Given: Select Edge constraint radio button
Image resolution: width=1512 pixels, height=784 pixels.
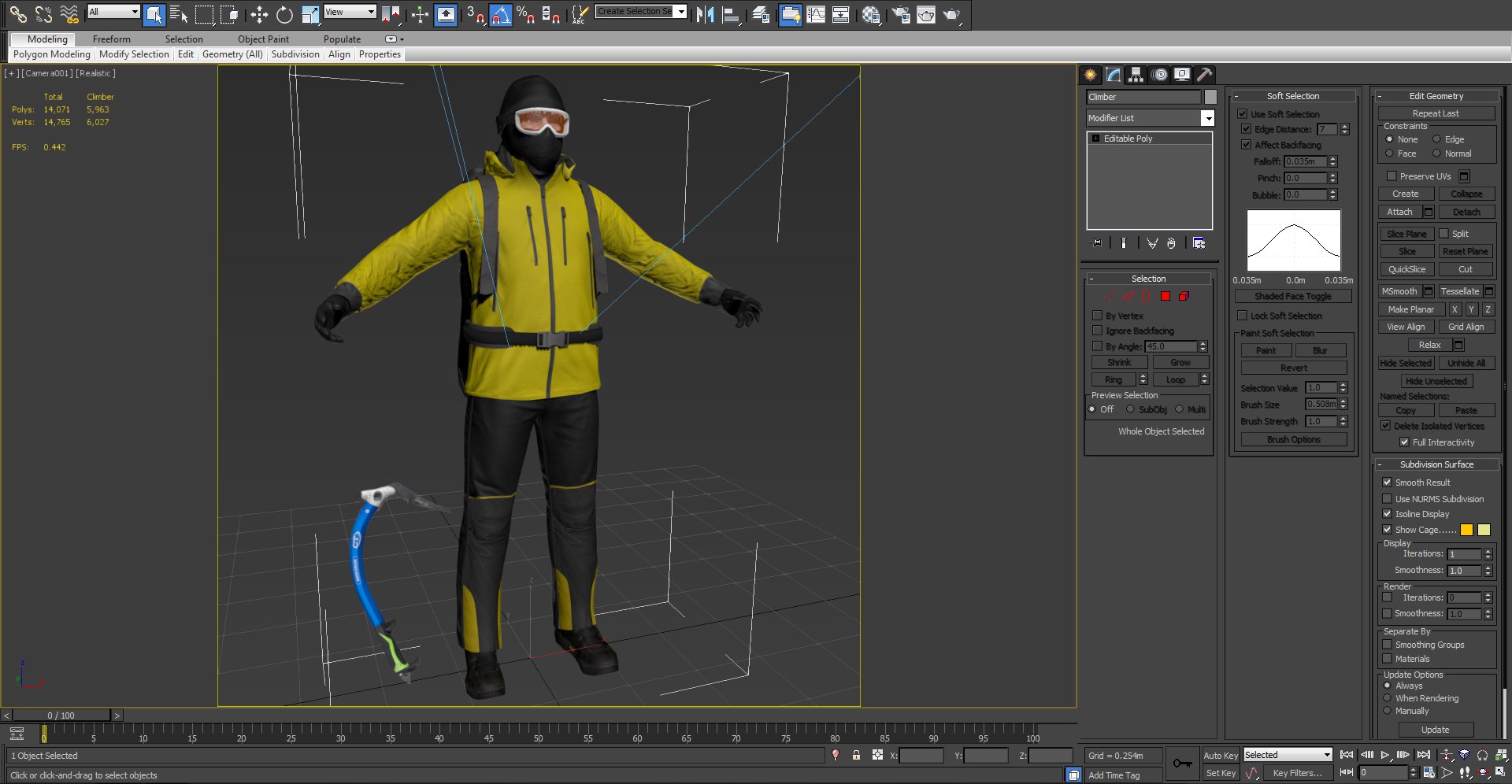Looking at the screenshot, I should [1436, 139].
